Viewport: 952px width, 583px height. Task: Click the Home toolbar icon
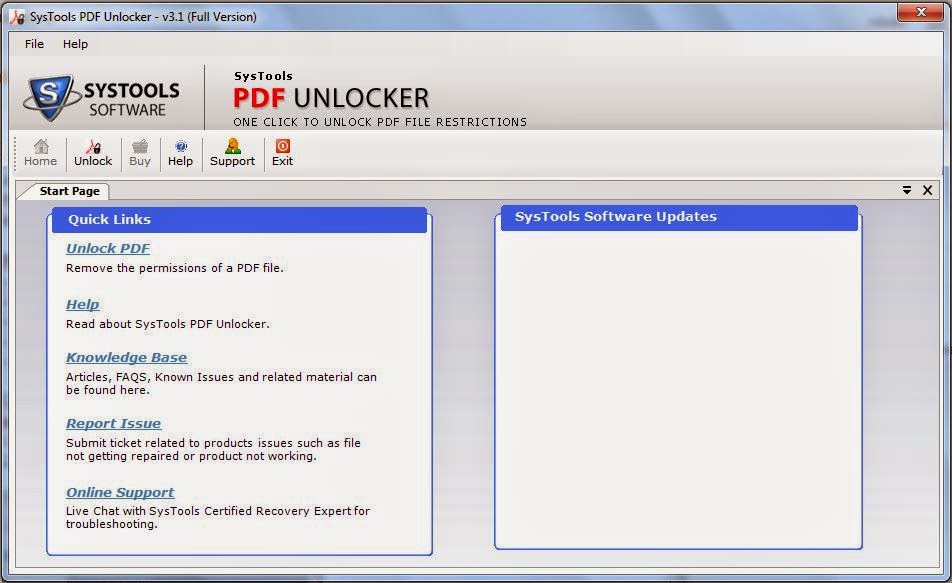(41, 153)
